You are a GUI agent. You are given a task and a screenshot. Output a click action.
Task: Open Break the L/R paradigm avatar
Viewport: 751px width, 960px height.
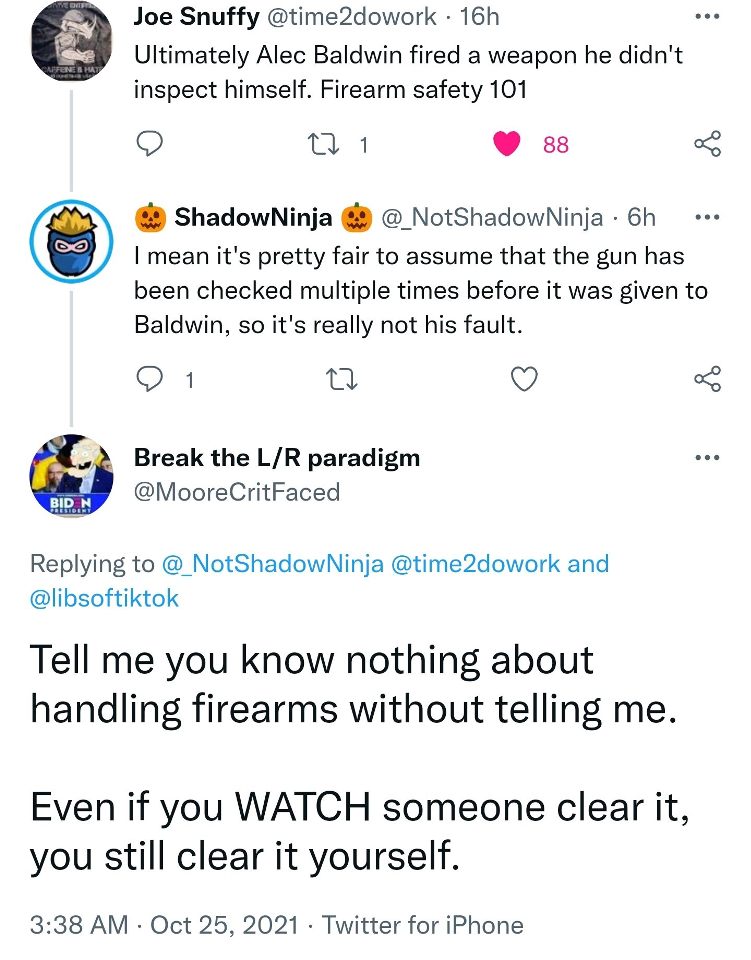point(70,475)
